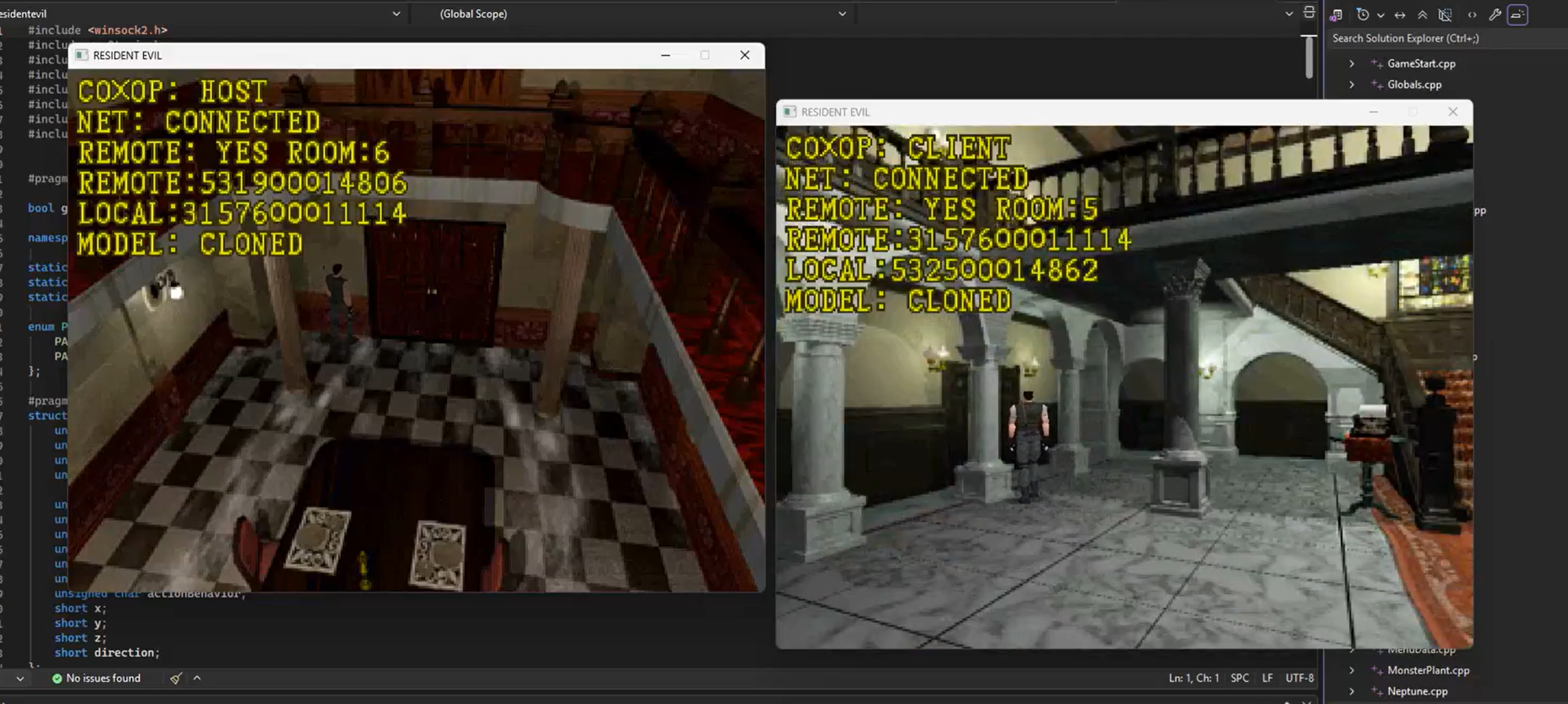This screenshot has width=1568, height=704.
Task: Open the project scope dropdown in navigation bar
Action: coord(396,13)
